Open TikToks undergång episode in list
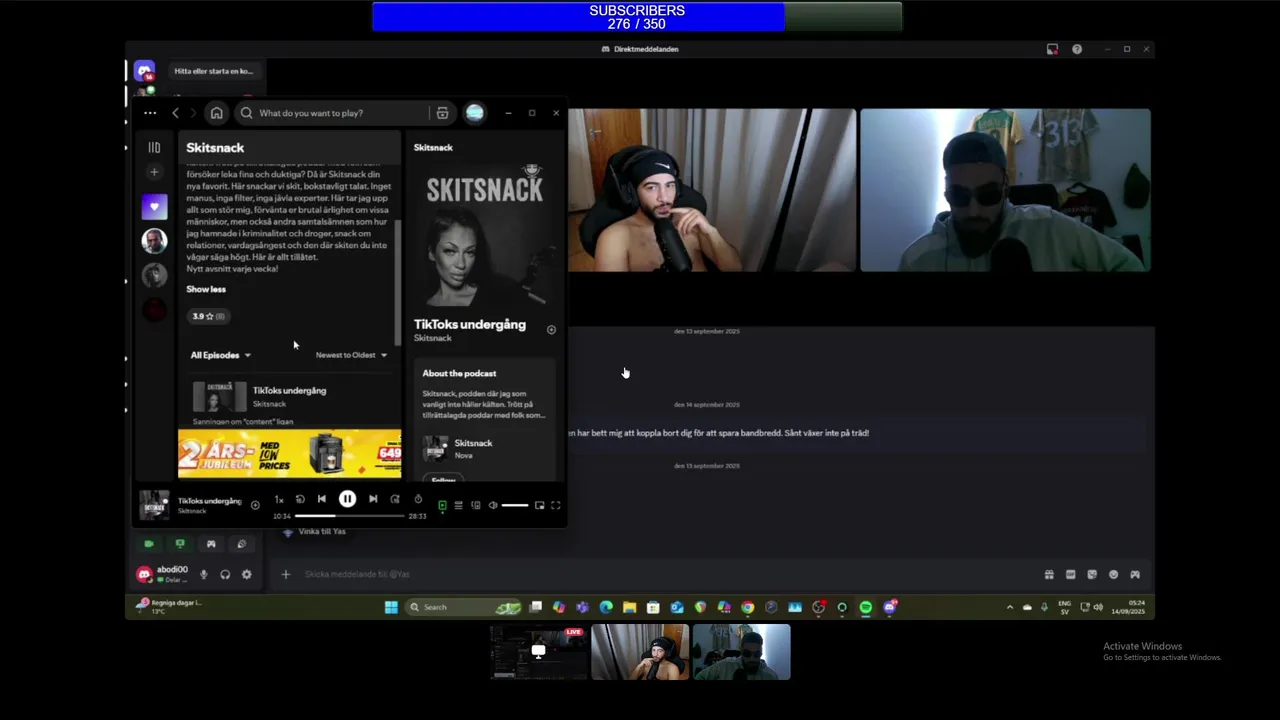 coord(289,391)
